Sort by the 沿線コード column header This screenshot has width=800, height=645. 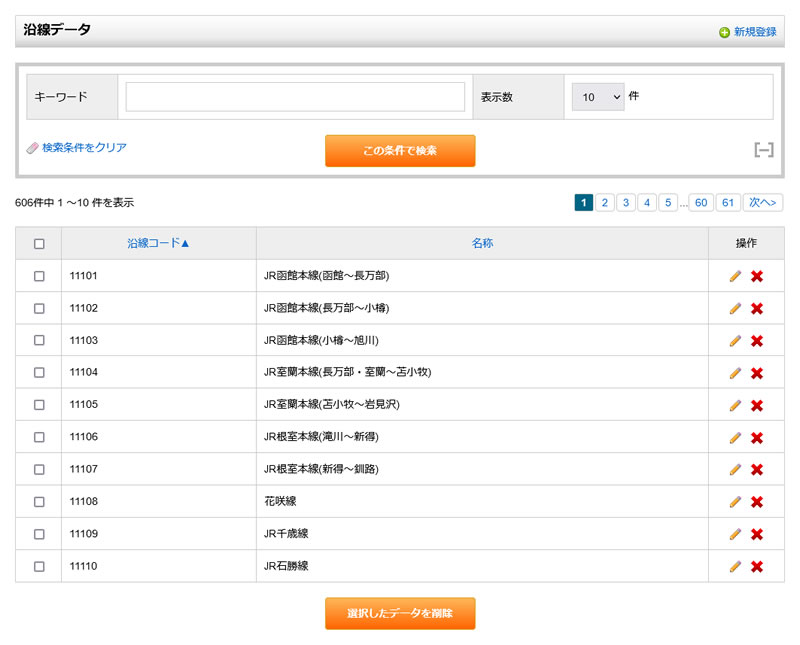158,243
